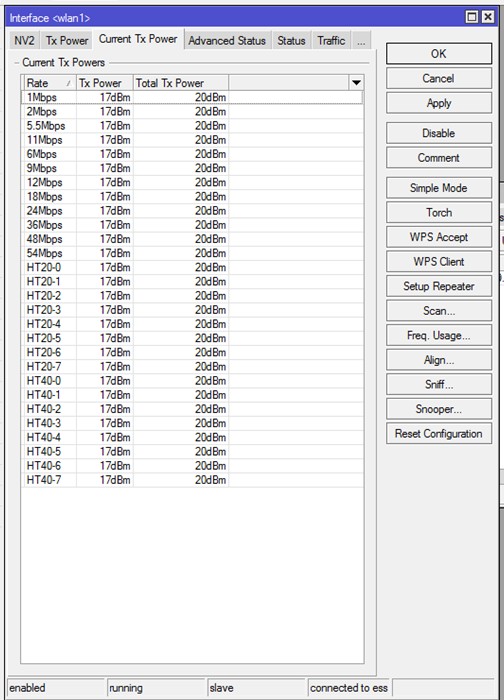
Task: Select the HT20-5 rate row
Action: pyautogui.click(x=192, y=338)
